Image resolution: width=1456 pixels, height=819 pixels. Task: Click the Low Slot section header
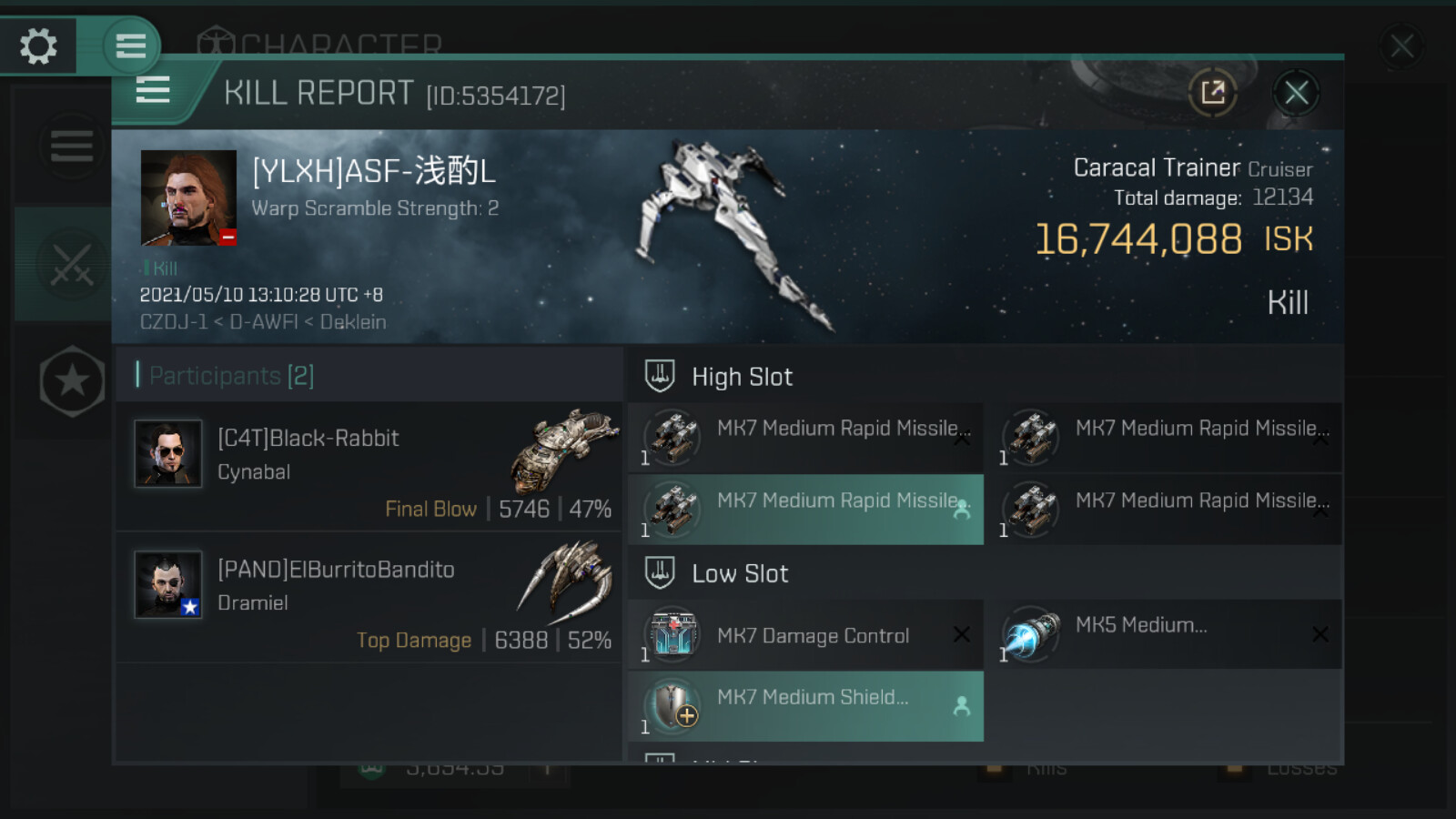coord(740,573)
